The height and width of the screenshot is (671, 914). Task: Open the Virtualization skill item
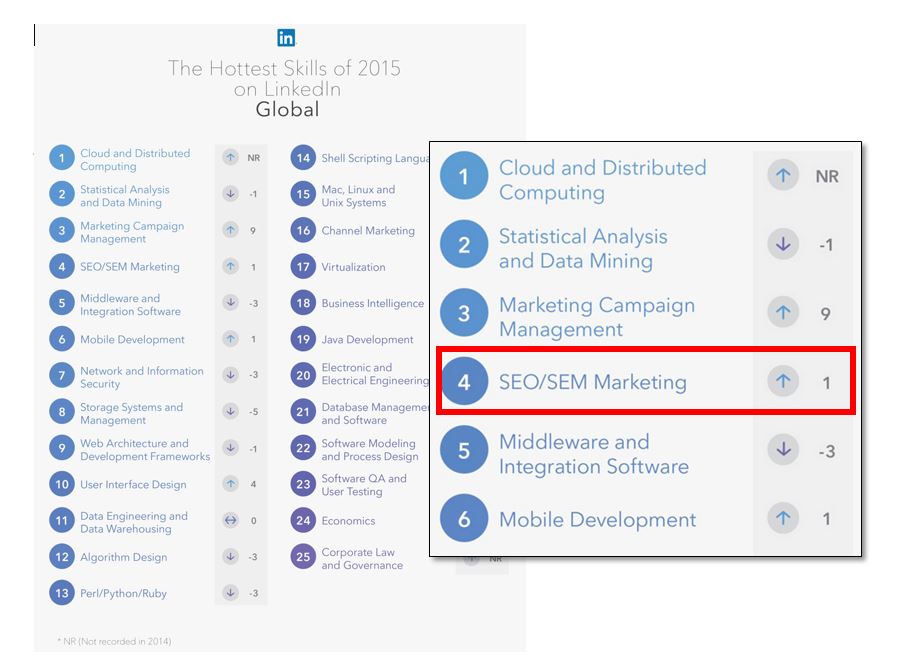[x=353, y=267]
